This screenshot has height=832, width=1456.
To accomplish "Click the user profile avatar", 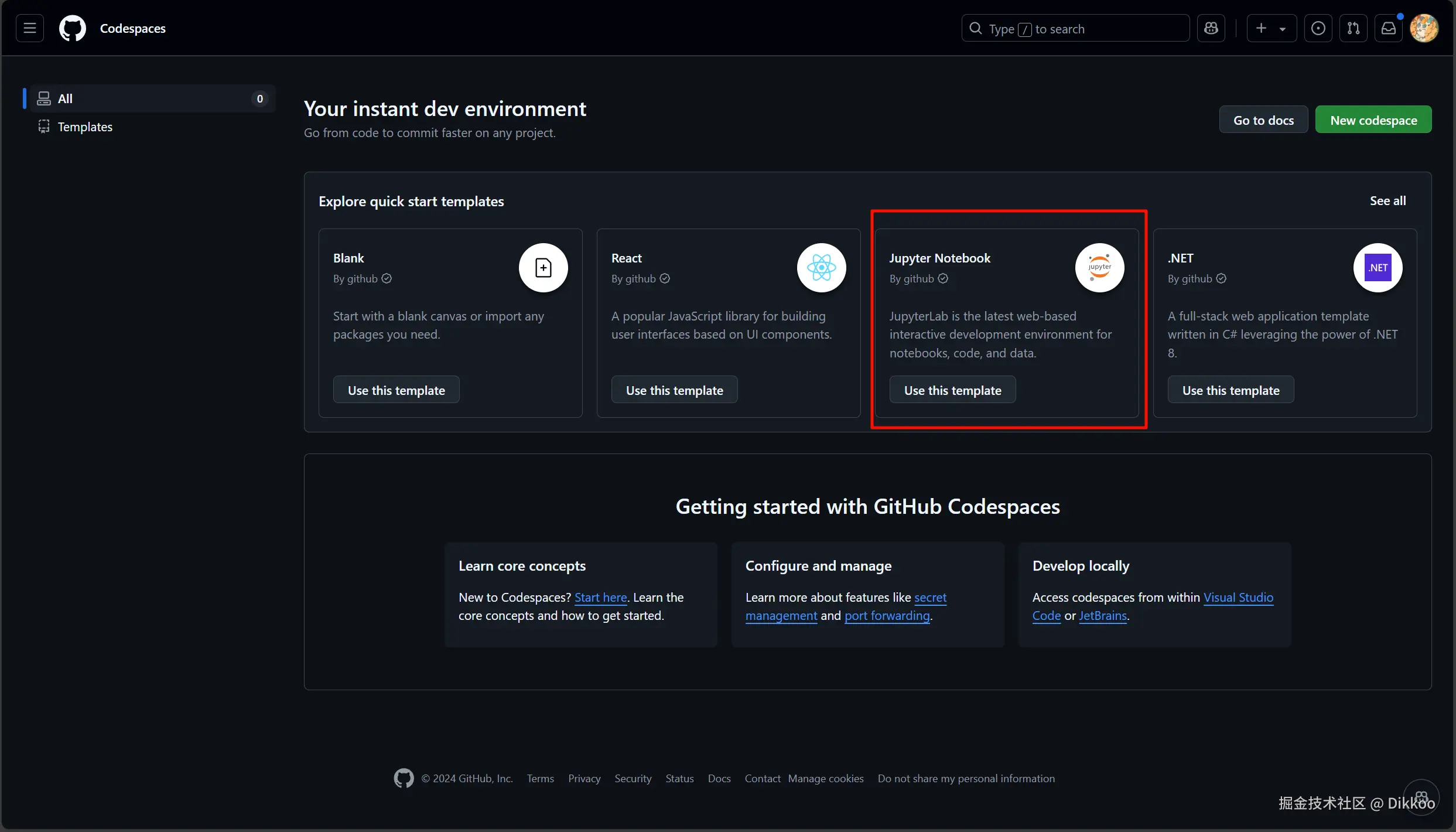I will coord(1424,28).
